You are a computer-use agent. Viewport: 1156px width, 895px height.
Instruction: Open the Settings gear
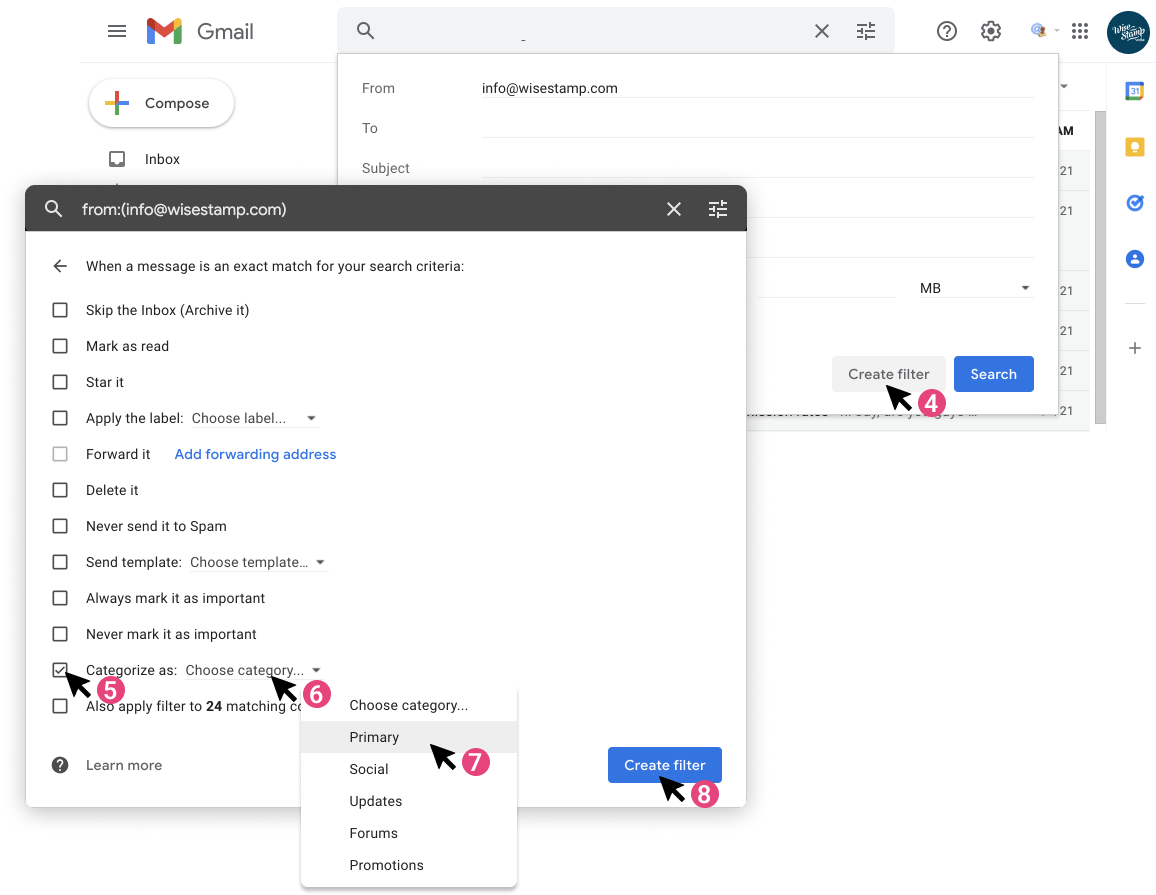click(x=990, y=31)
